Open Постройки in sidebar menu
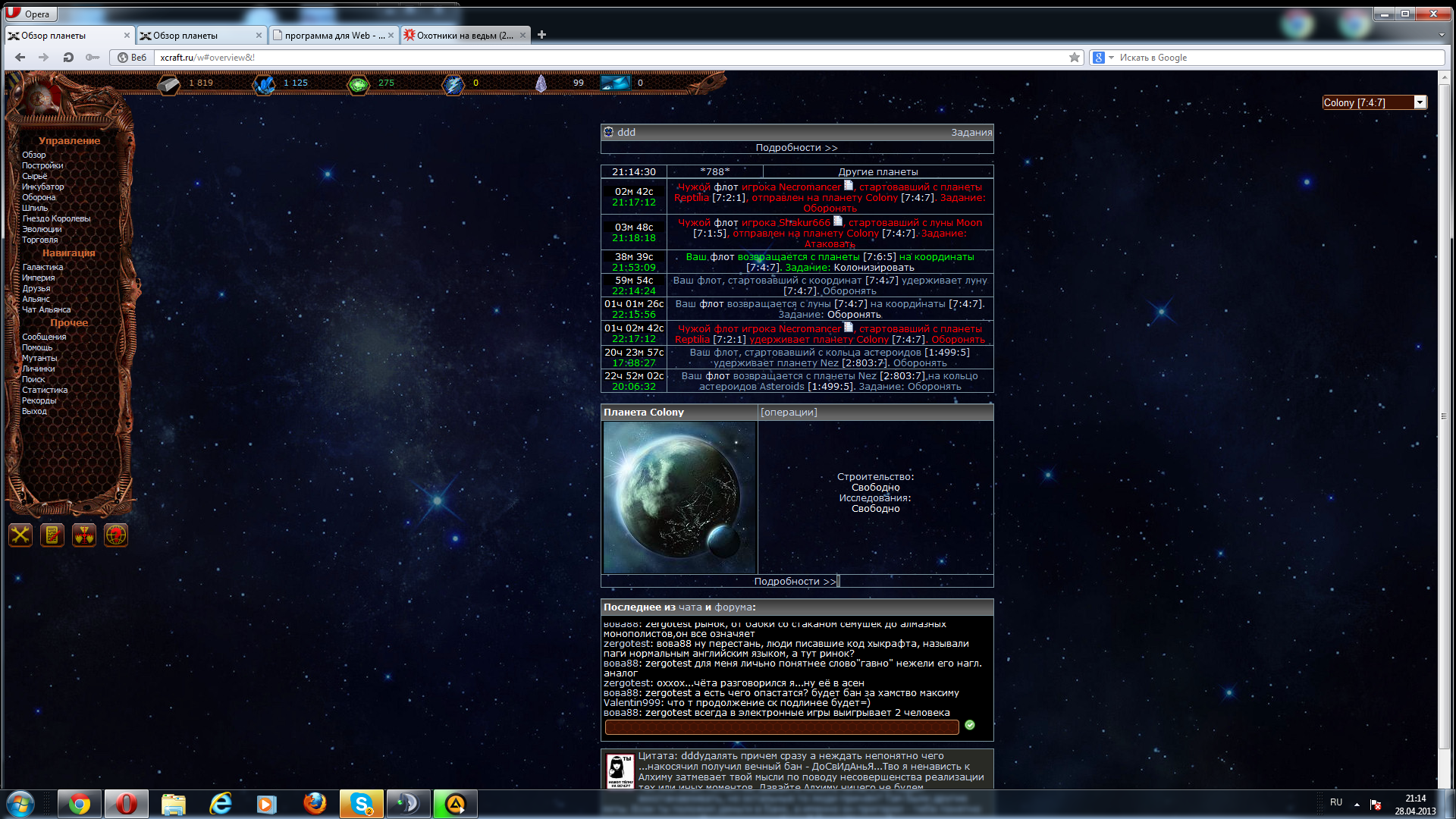The height and width of the screenshot is (819, 1456). (42, 165)
